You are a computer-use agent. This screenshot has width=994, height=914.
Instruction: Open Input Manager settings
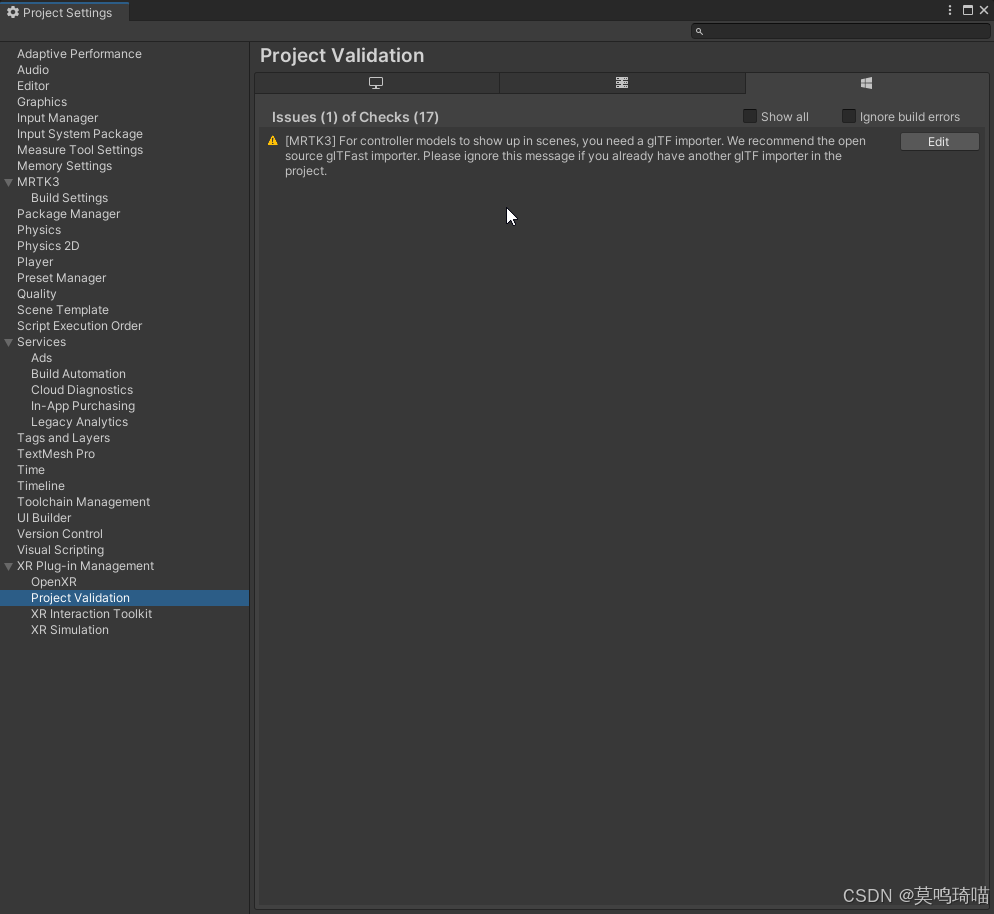tap(58, 118)
